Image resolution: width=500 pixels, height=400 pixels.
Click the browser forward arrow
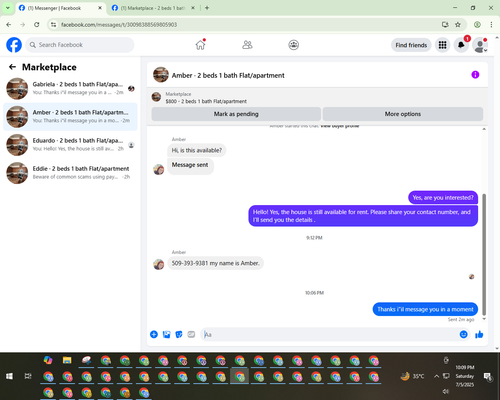pos(22,25)
